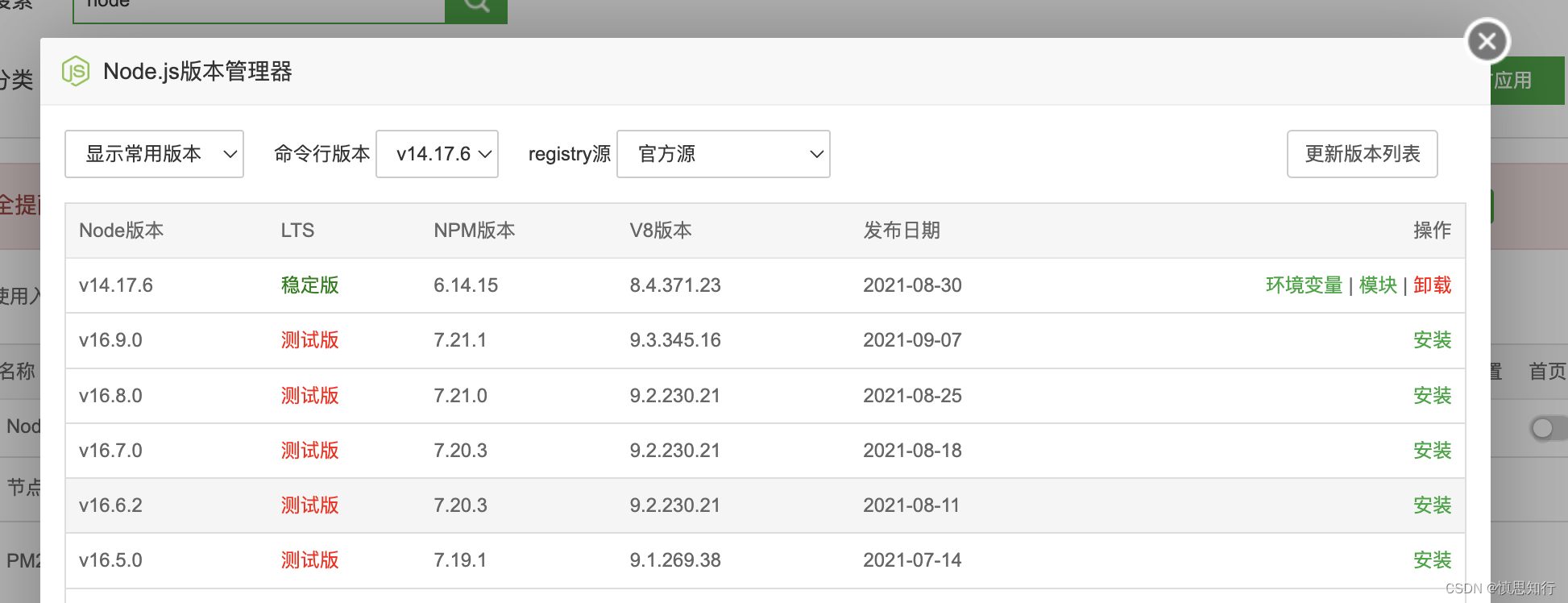Screen dimensions: 1568x603
Task: Click the NPM版本 column header
Action: pos(474,231)
